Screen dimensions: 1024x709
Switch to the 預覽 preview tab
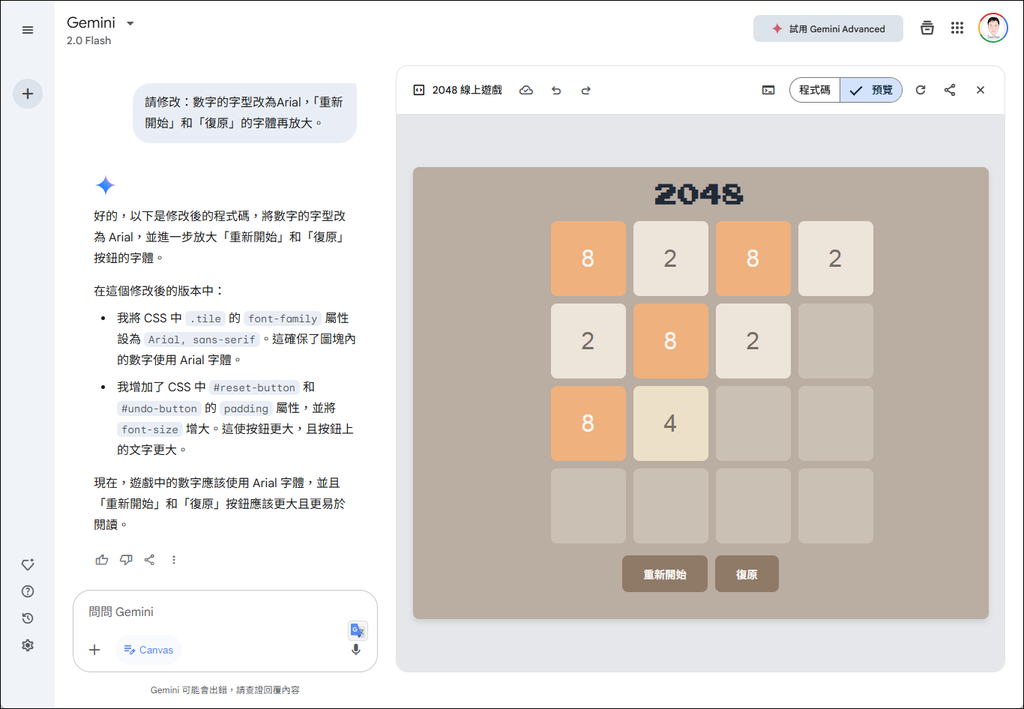pos(871,90)
